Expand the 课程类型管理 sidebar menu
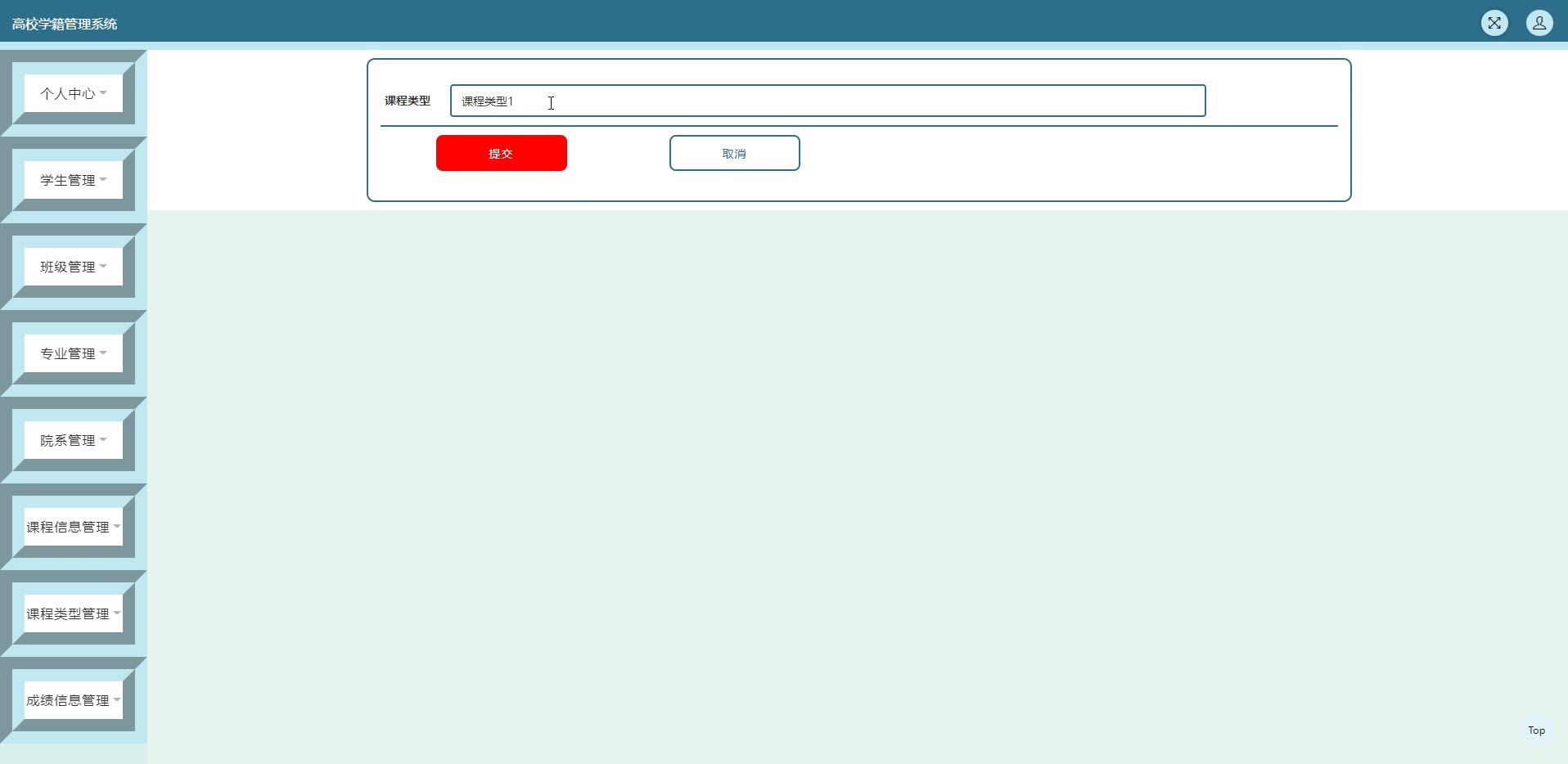This screenshot has height=764, width=1568. pyautogui.click(x=74, y=613)
